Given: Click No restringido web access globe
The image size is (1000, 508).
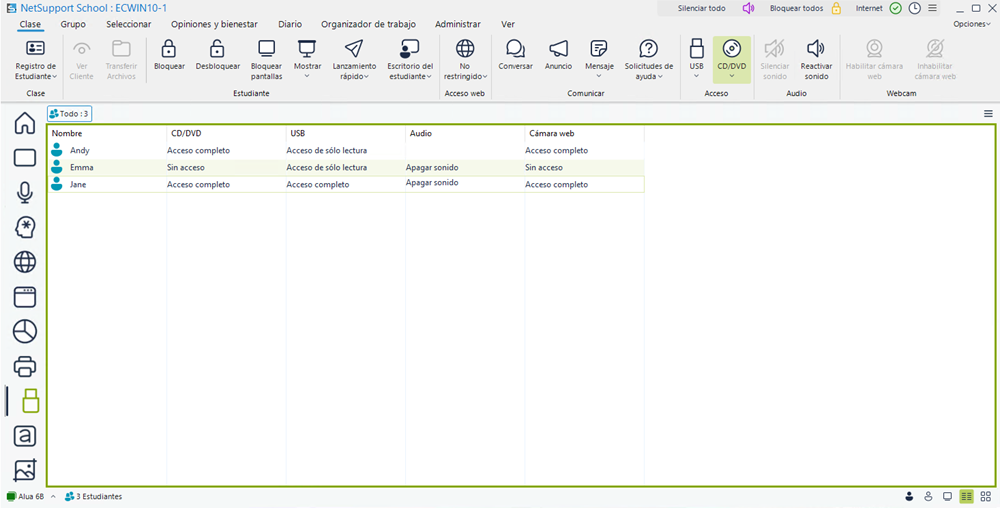Looking at the screenshot, I should (x=466, y=48).
